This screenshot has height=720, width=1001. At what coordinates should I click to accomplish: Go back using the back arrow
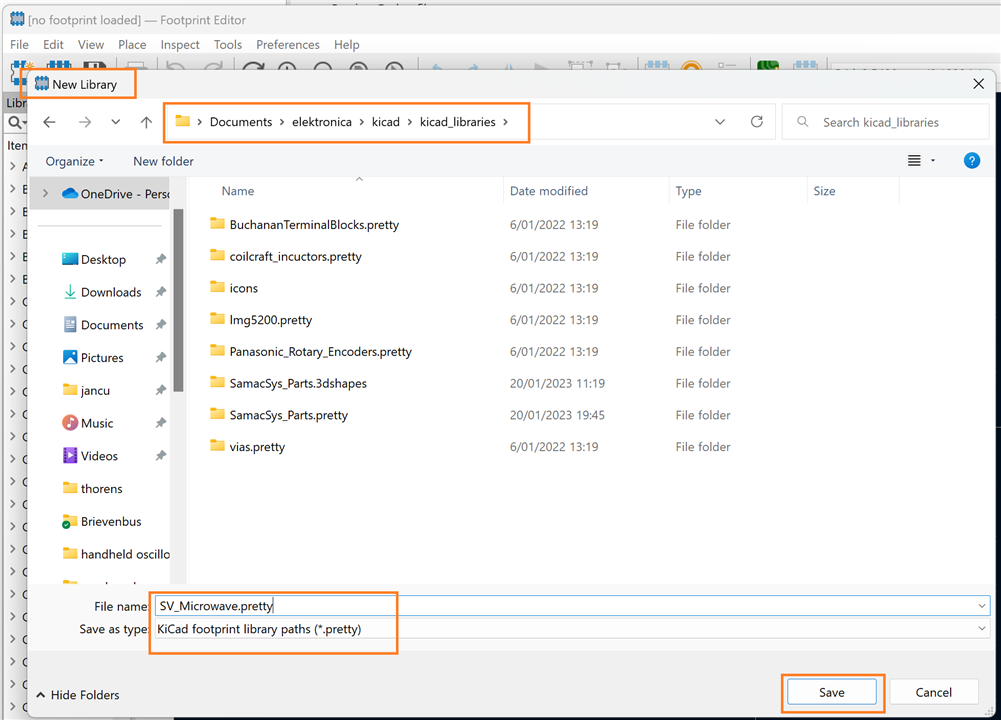(x=49, y=122)
